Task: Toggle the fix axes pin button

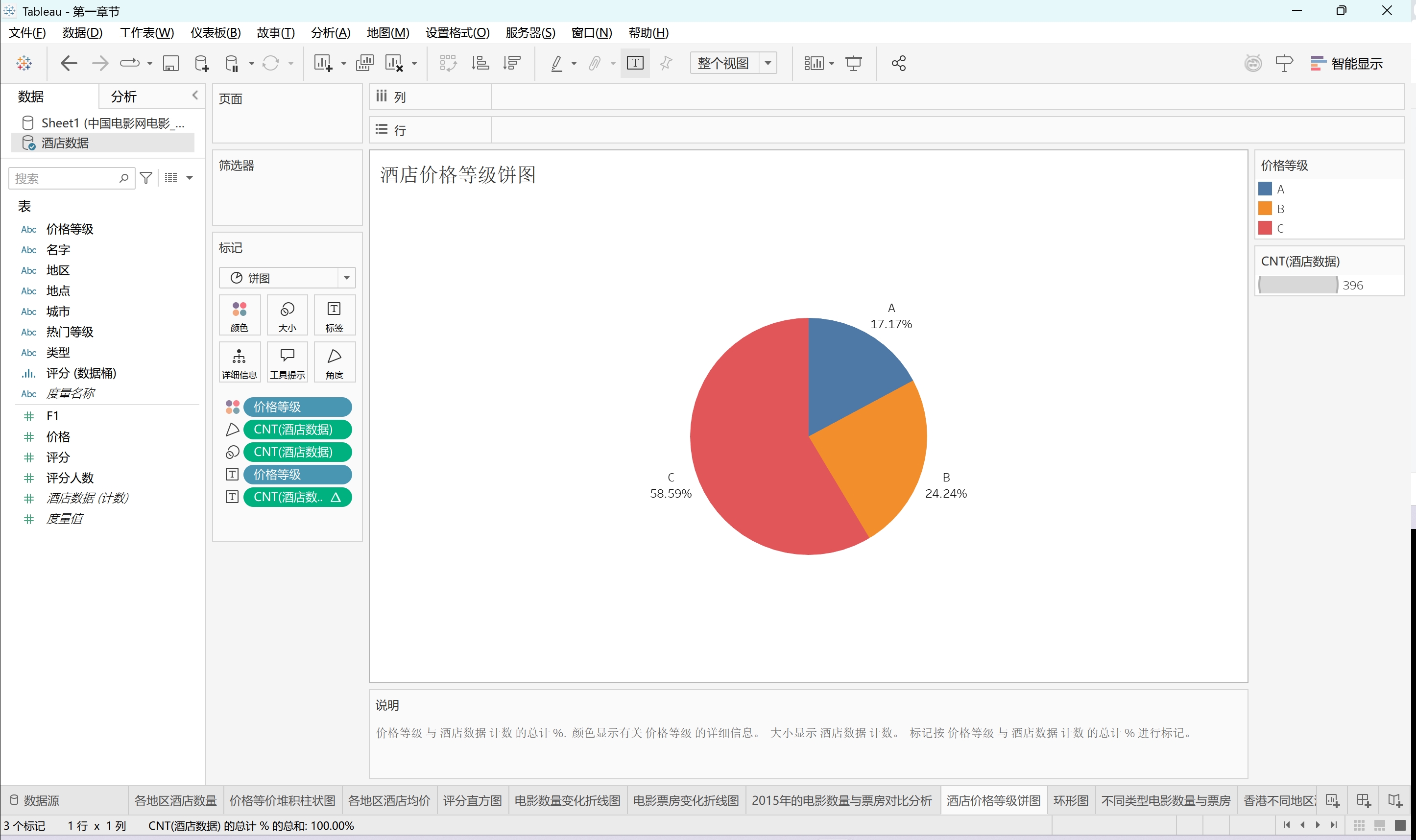Action: click(666, 63)
